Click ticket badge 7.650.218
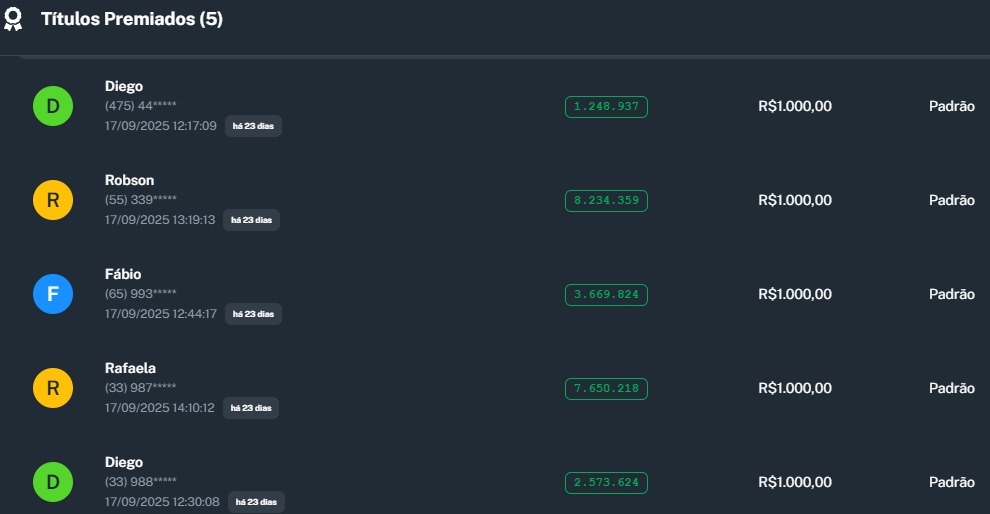Screen dimensions: 990x514 click(x=606, y=388)
